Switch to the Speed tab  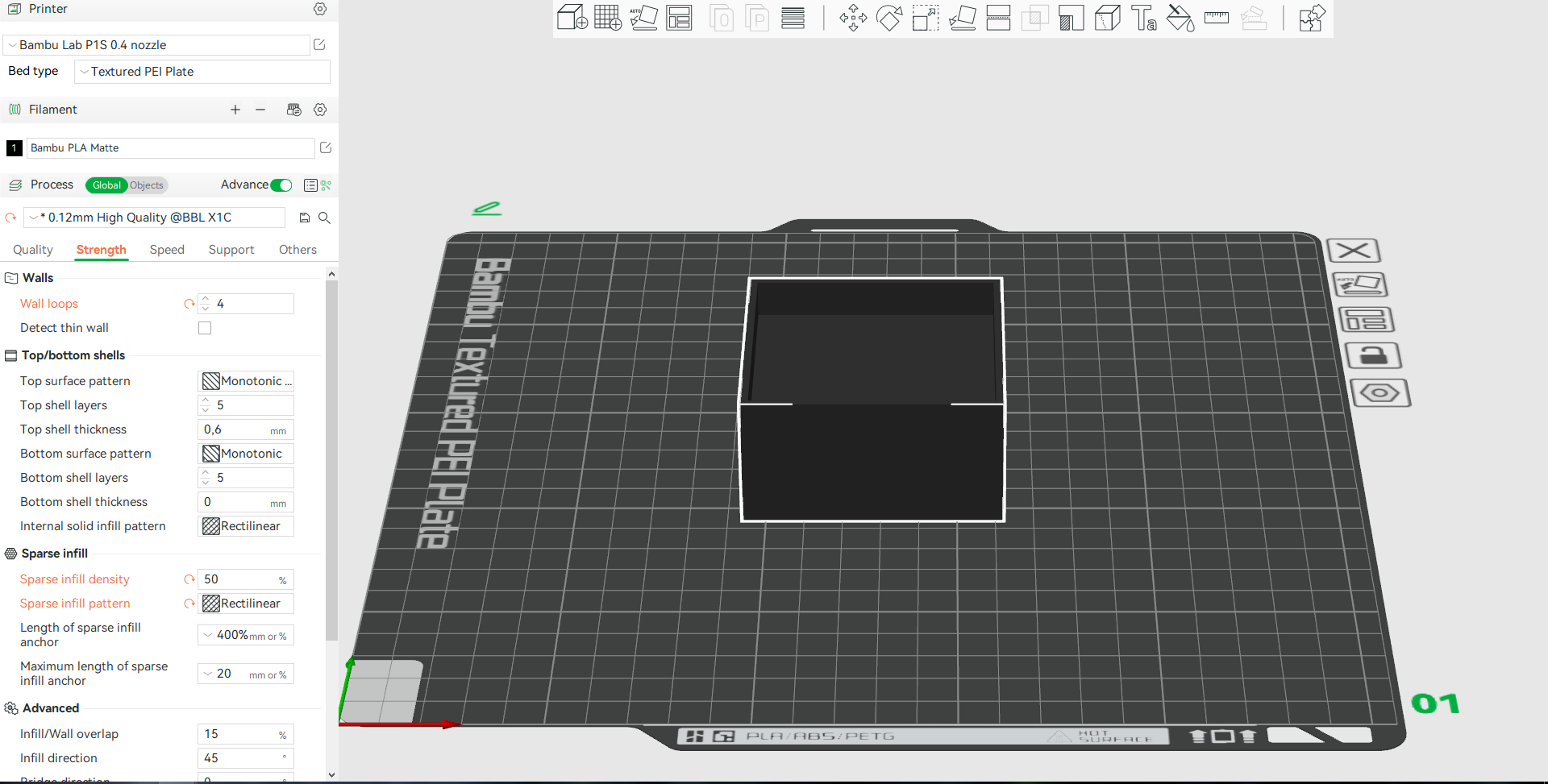tap(167, 250)
